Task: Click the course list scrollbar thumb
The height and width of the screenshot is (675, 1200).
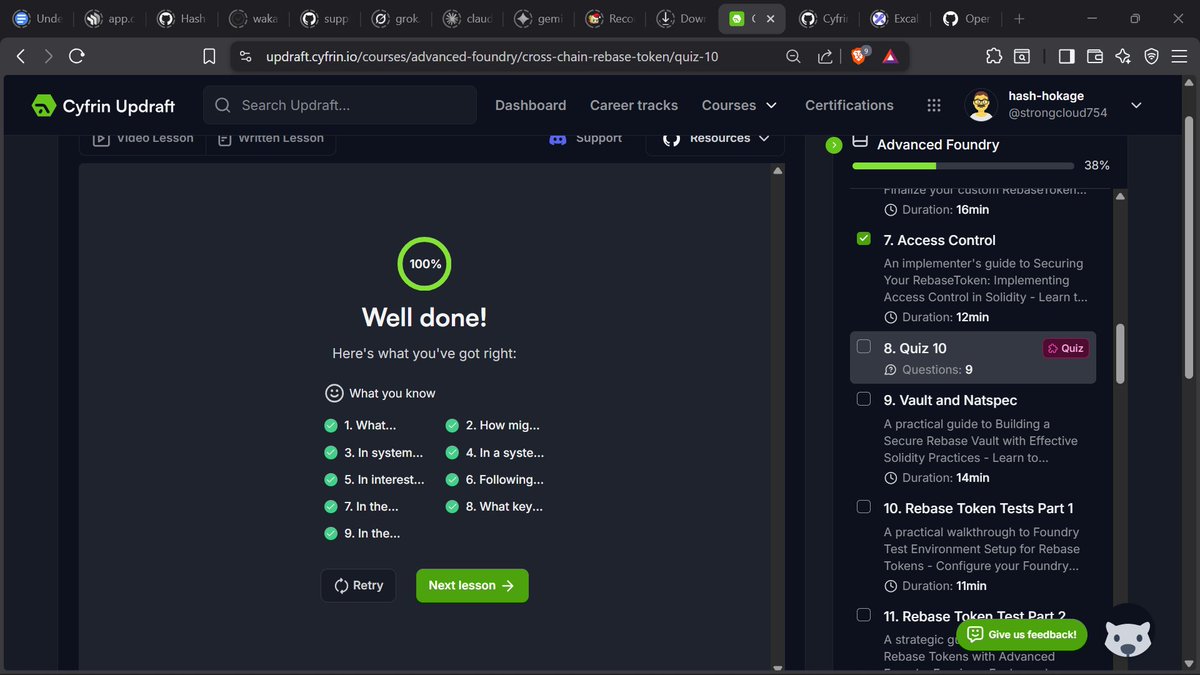Action: point(1121,353)
